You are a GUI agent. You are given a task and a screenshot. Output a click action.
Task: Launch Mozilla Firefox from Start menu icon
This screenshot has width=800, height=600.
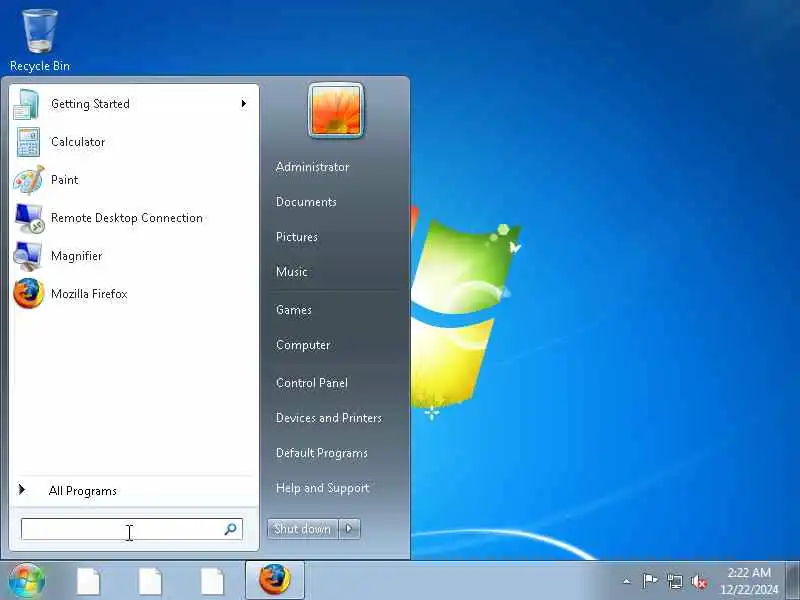coord(29,293)
